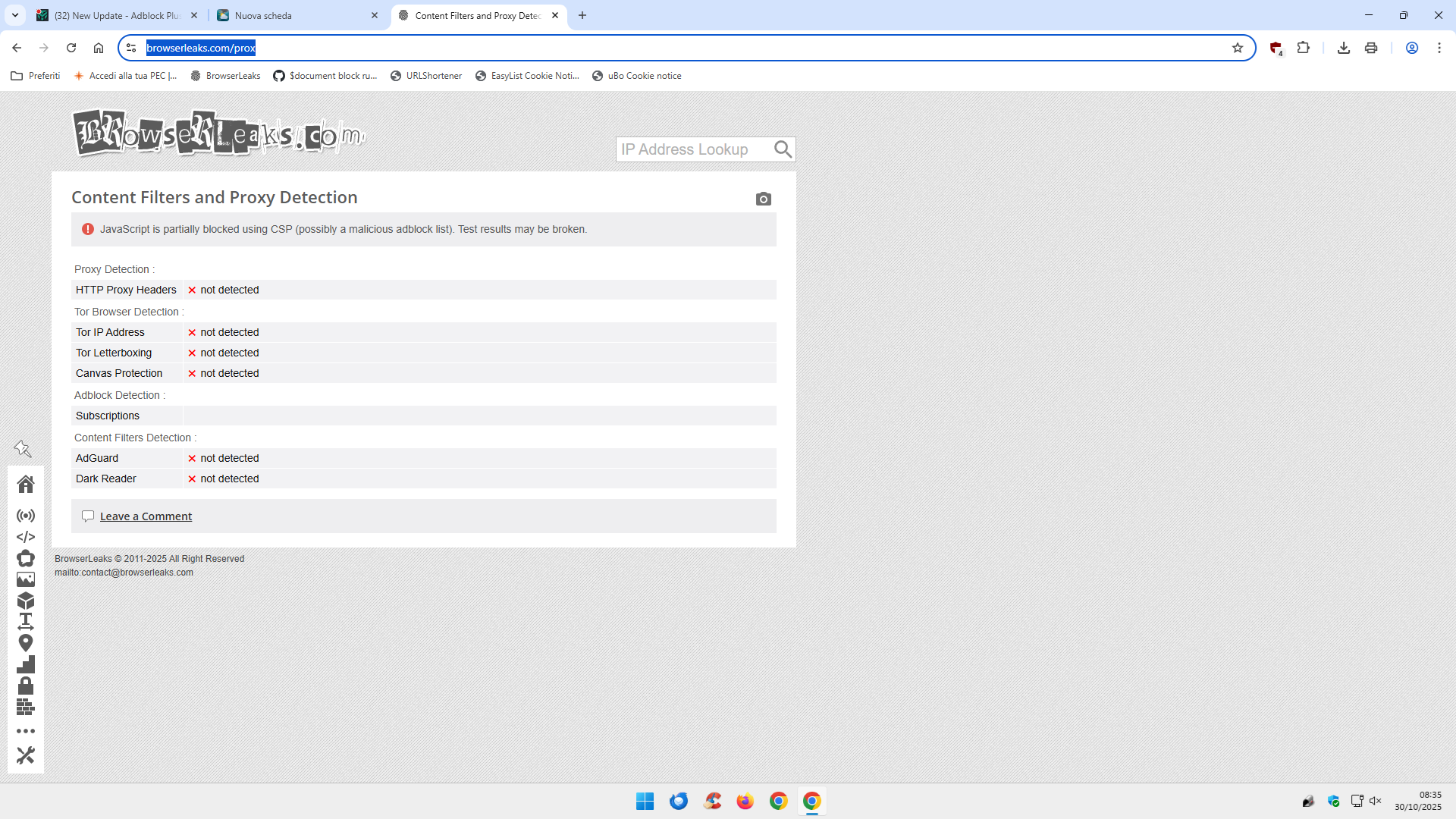The image size is (1456, 819).
Task: Open Firefox from the Windows taskbar
Action: tap(745, 801)
